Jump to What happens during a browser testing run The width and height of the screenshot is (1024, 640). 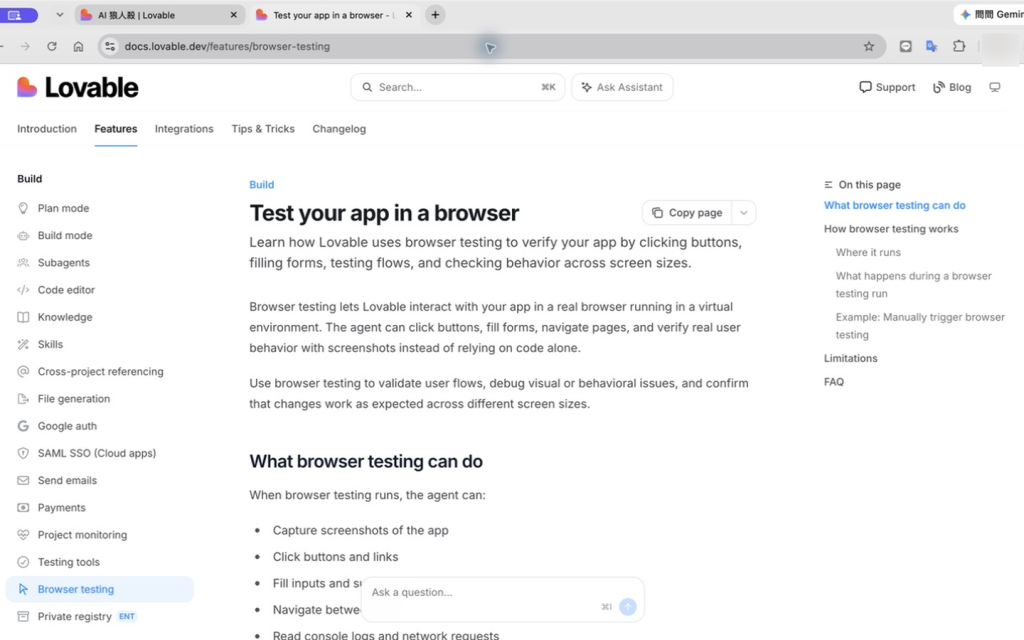[914, 285]
